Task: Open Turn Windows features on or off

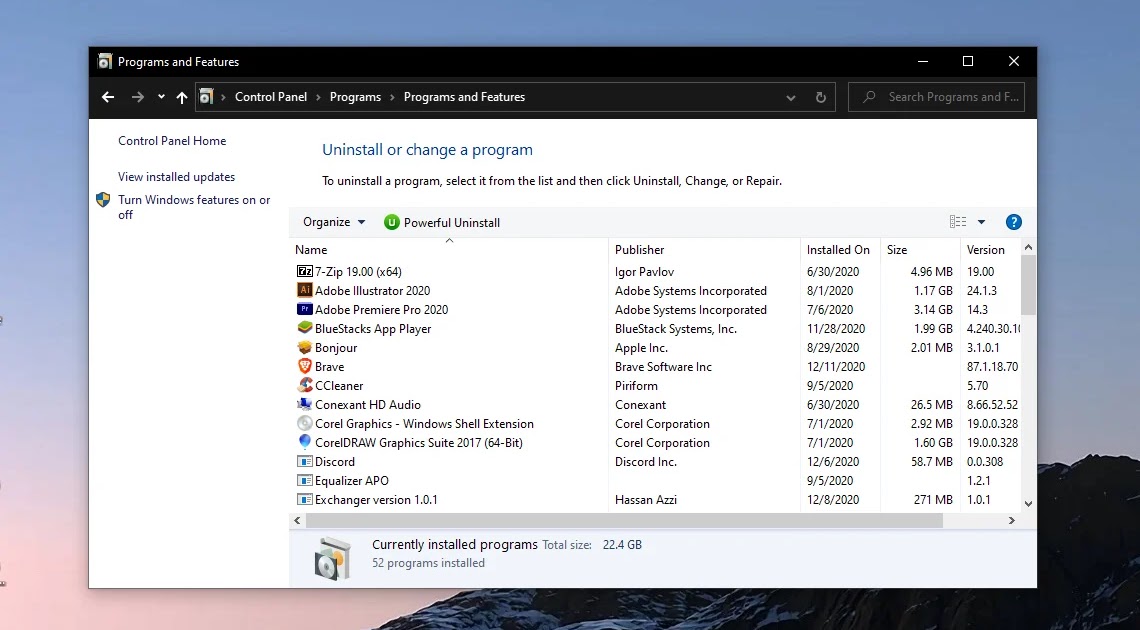Action: pos(194,207)
